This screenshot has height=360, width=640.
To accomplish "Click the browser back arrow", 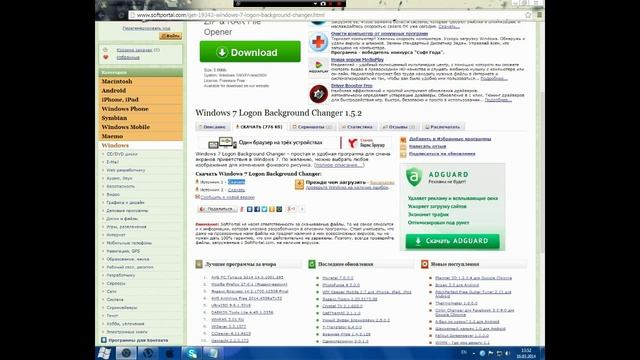I will tap(101, 15).
